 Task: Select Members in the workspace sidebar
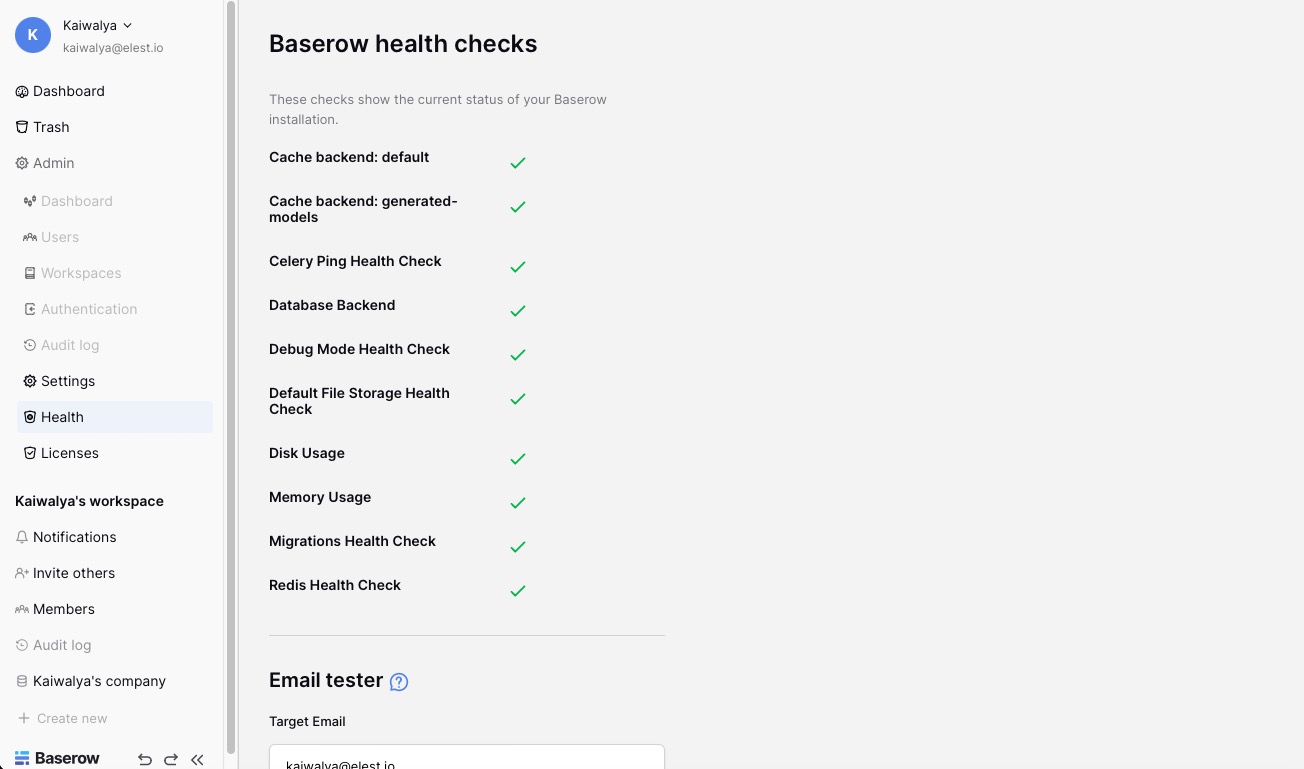click(x=63, y=609)
